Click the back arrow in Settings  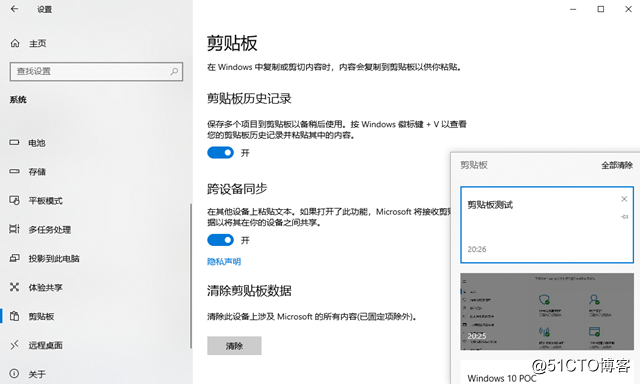tap(14, 9)
